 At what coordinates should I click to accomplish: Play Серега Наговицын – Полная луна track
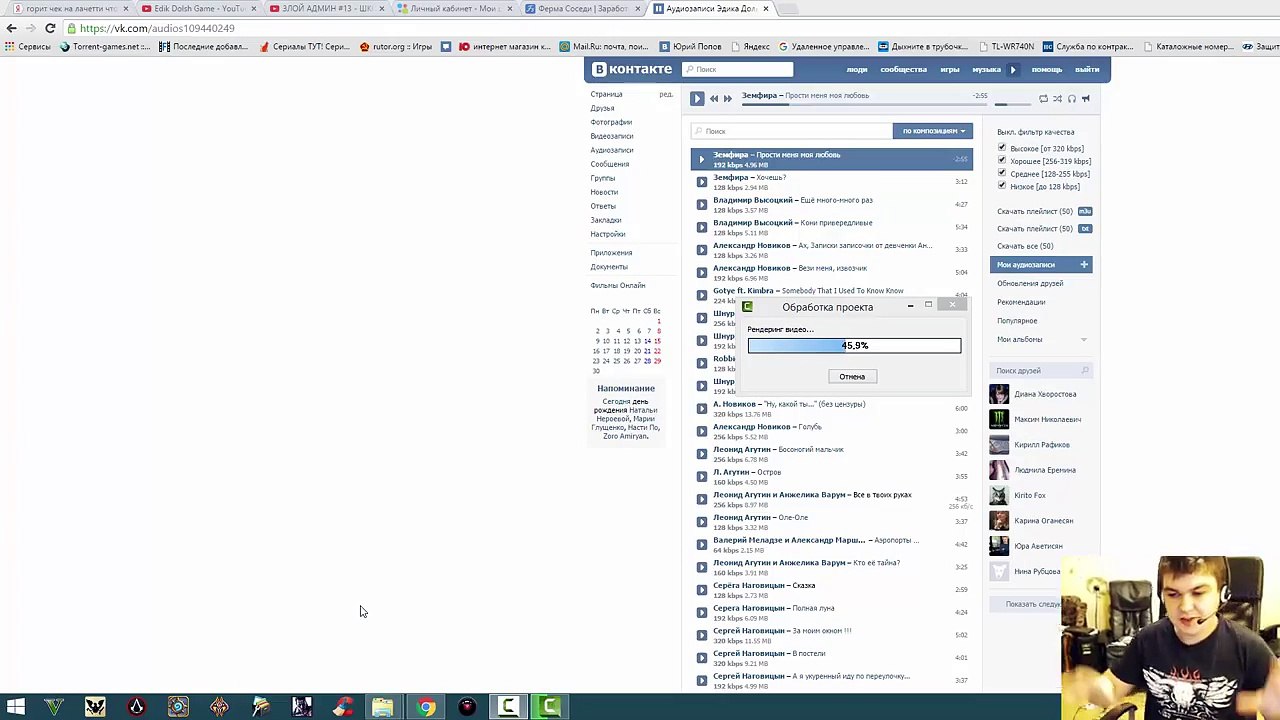[x=701, y=612]
